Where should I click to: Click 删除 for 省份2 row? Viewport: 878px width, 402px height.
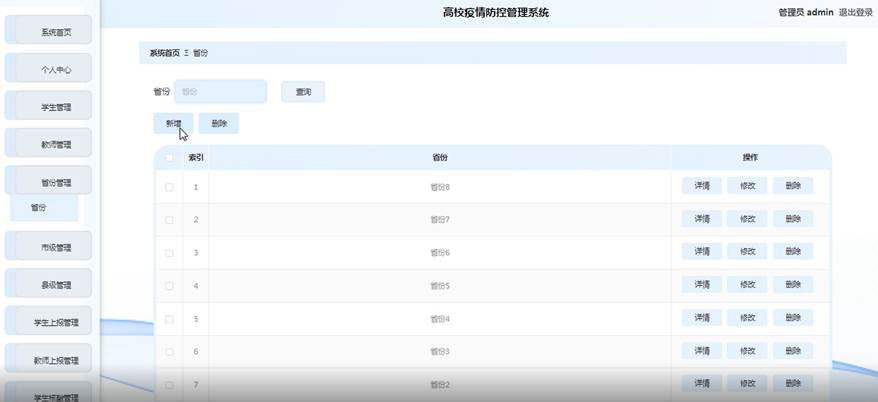click(x=793, y=384)
